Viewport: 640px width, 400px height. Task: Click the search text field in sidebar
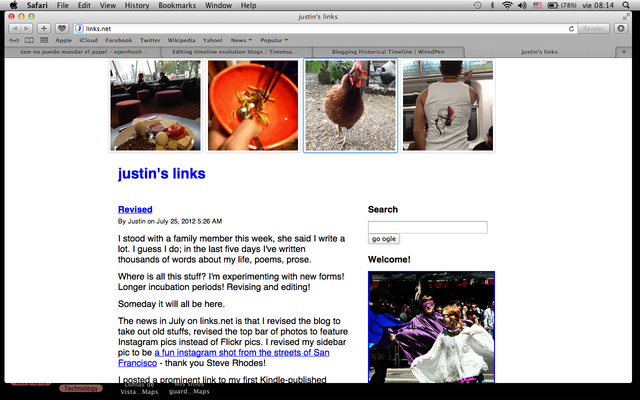pyautogui.click(x=427, y=227)
